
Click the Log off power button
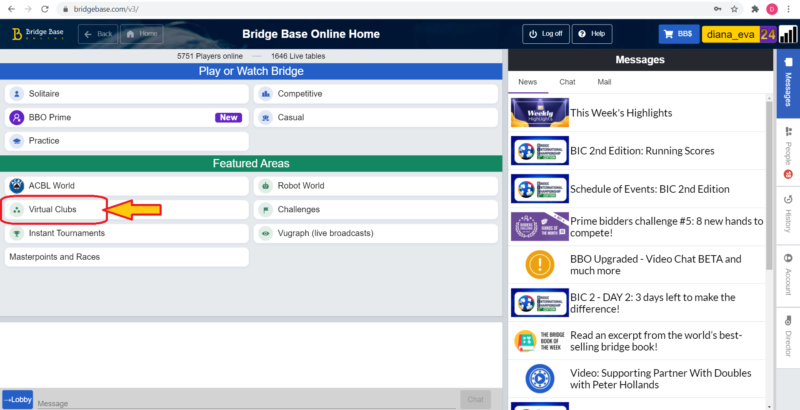pyautogui.click(x=545, y=33)
